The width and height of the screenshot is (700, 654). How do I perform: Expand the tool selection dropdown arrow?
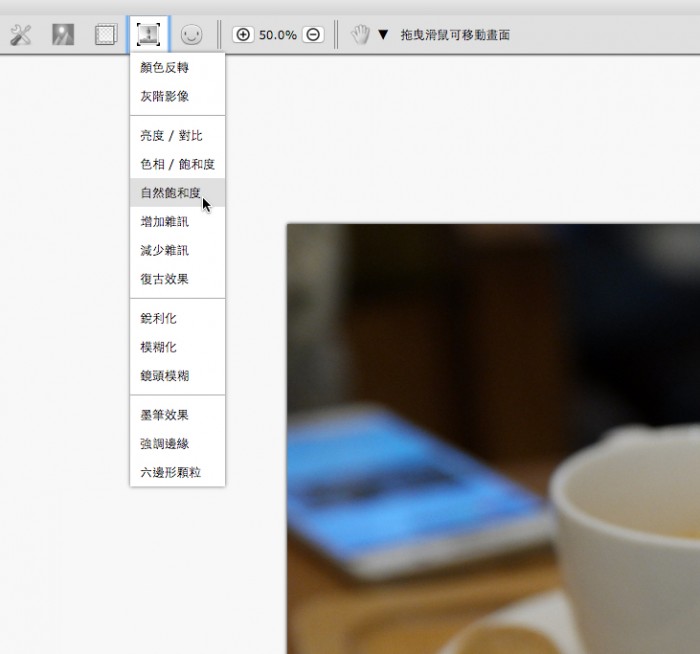tap(383, 35)
